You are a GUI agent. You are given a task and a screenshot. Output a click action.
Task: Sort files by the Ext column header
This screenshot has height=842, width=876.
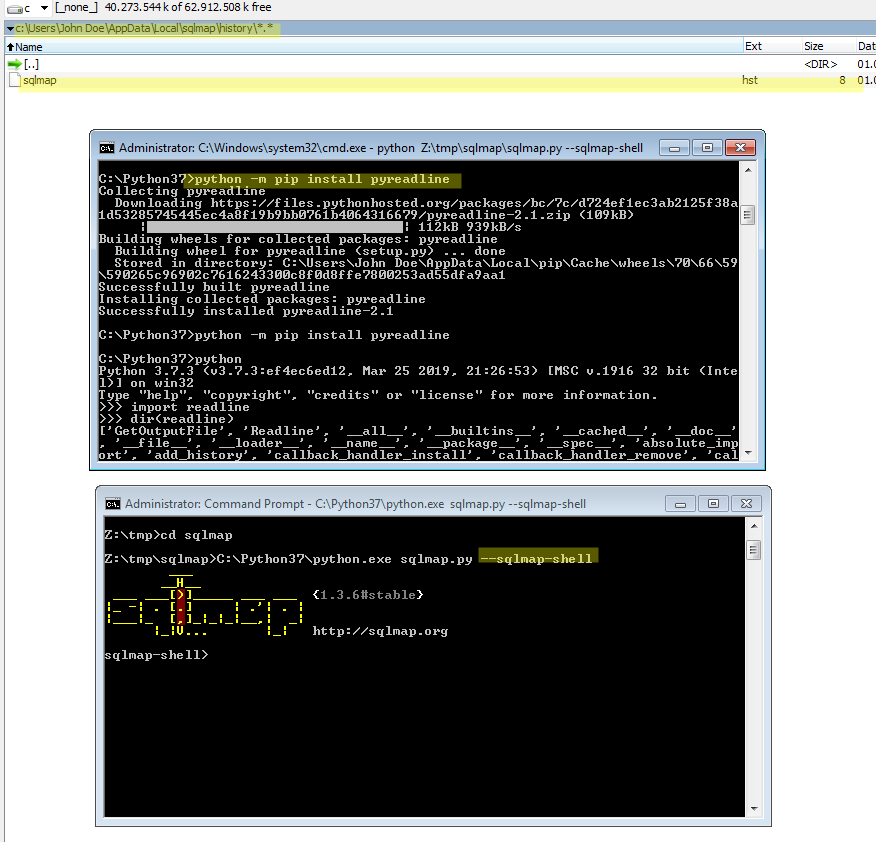755,46
